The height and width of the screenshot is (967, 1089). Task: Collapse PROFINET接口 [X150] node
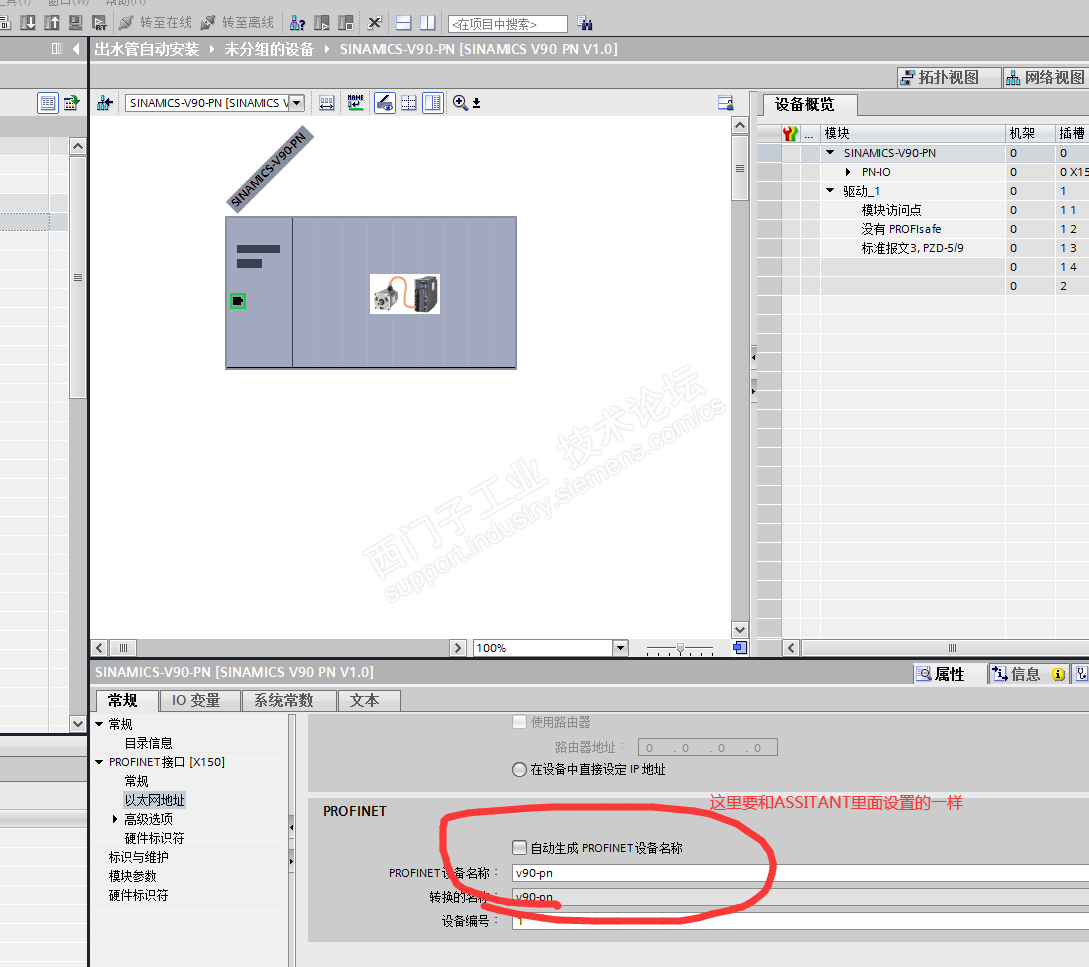[x=99, y=762]
